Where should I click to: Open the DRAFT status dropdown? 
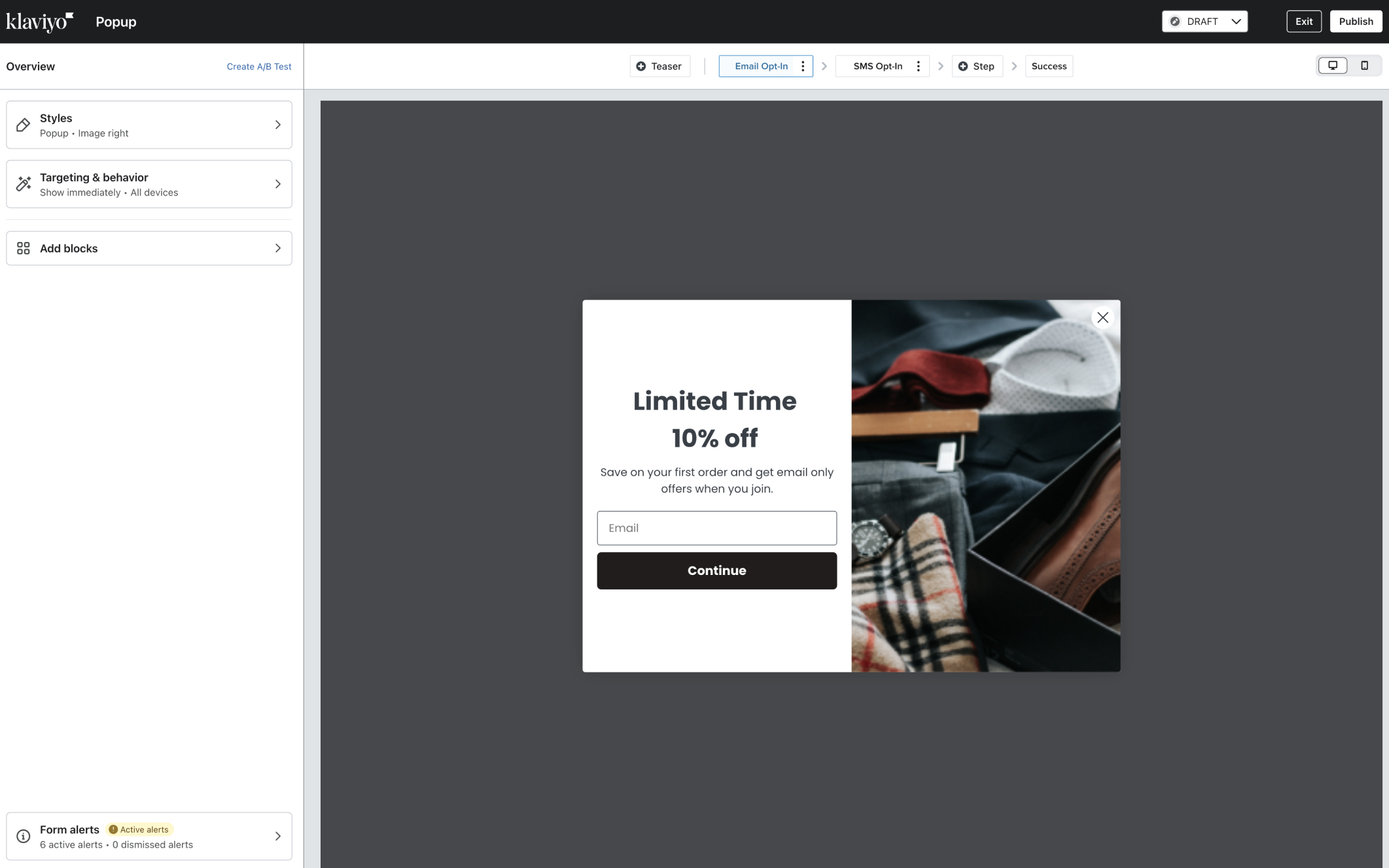point(1204,22)
